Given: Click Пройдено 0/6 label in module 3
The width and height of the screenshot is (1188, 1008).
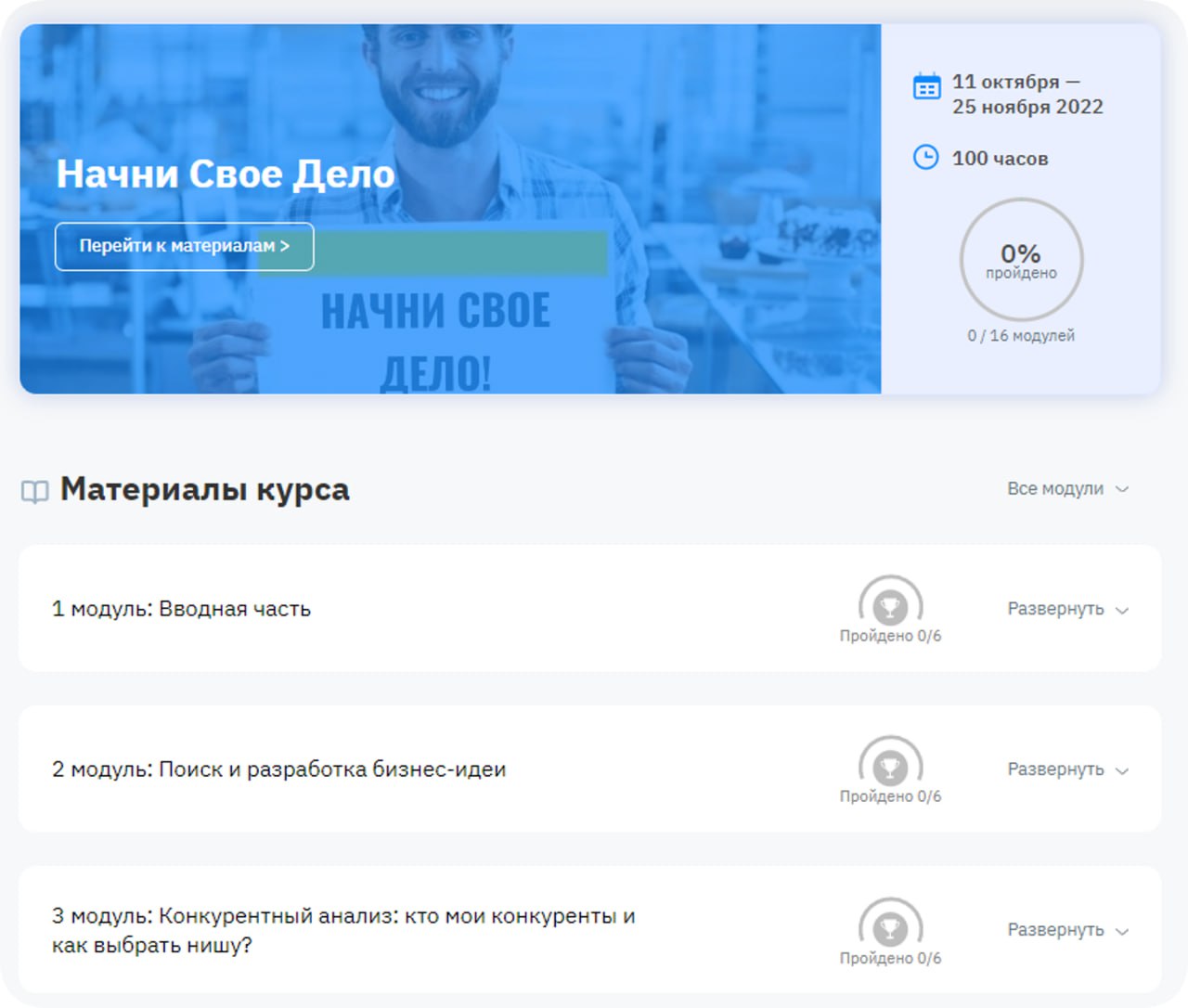Looking at the screenshot, I should [x=890, y=958].
